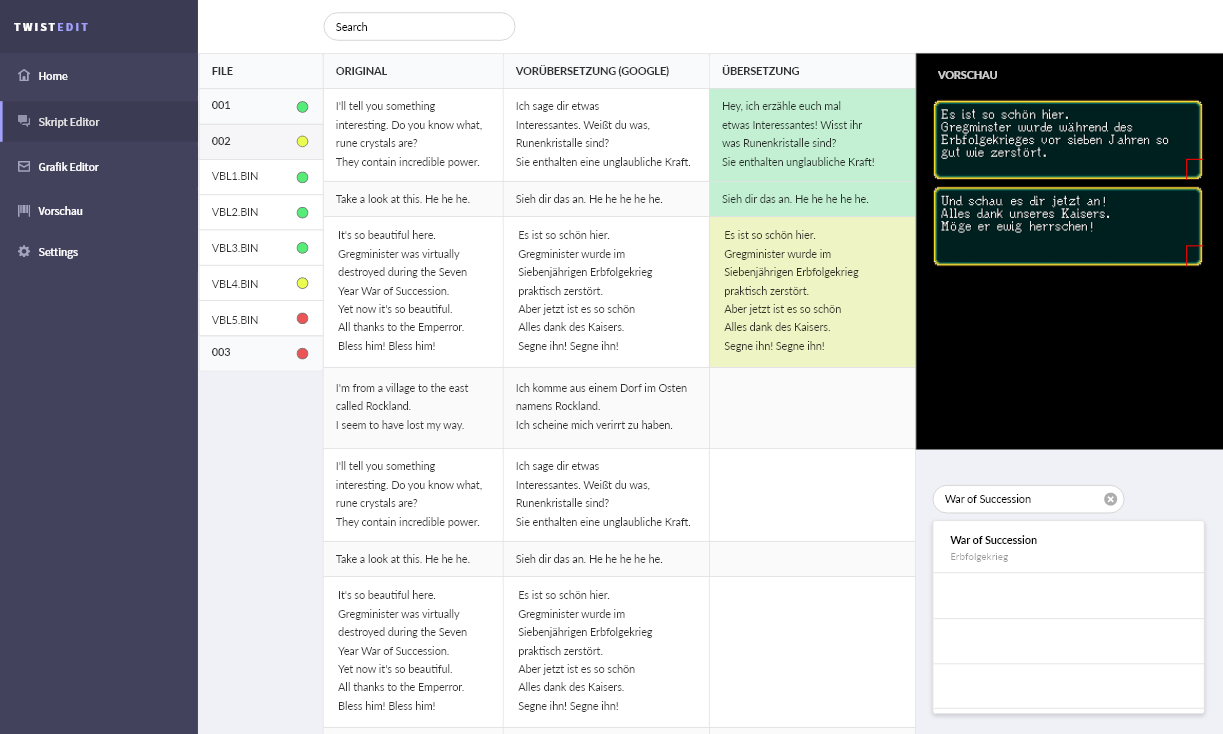This screenshot has width=1223, height=734.
Task: Select the War of Succession glossary result
Action: pyautogui.click(x=1067, y=547)
